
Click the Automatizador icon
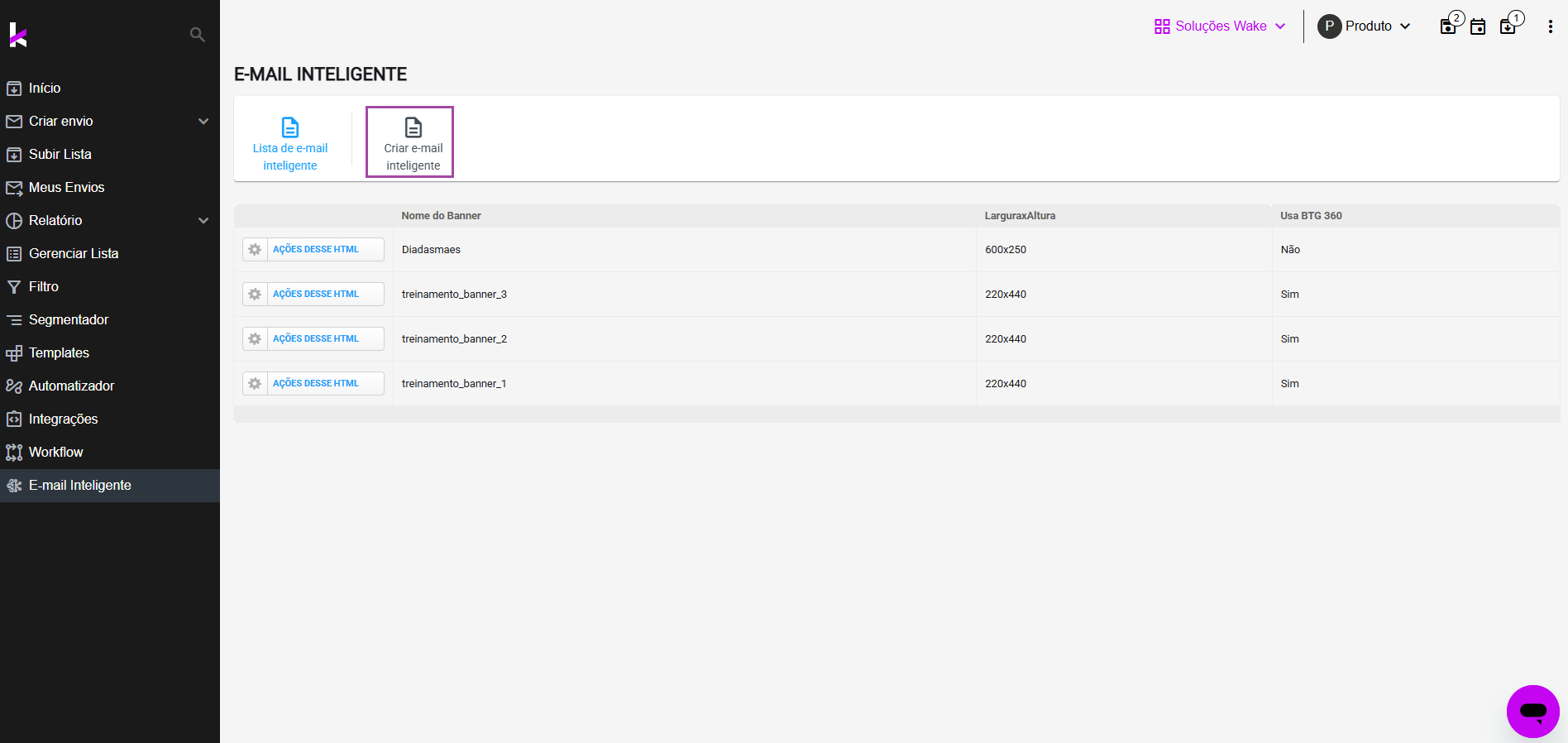click(x=14, y=386)
